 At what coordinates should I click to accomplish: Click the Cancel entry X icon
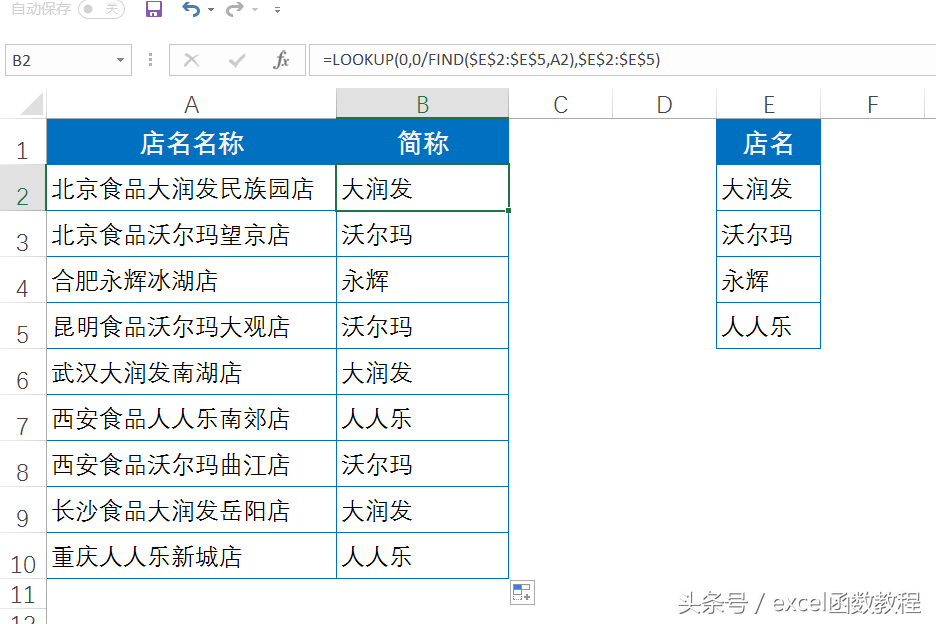192,60
